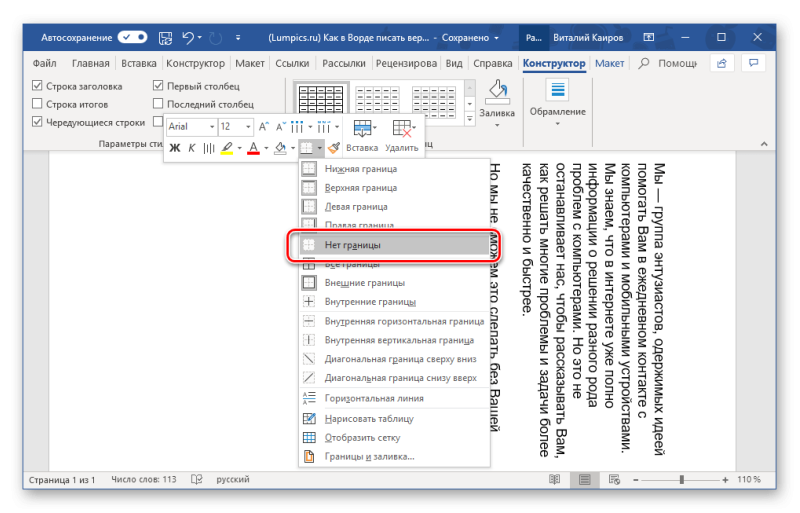Click the 110 % zoom level
Screen dimensions: 800x513
(x=748, y=479)
